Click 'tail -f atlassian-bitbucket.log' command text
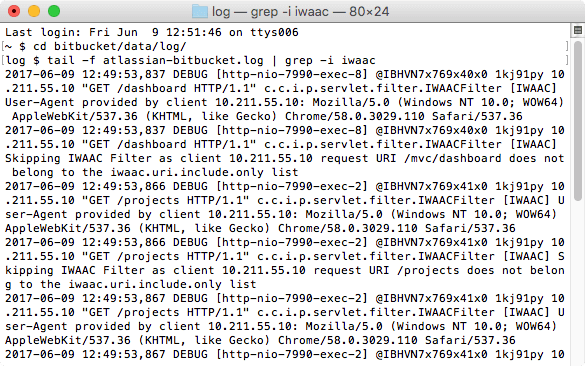This screenshot has height=366, width=585. pyautogui.click(x=155, y=60)
